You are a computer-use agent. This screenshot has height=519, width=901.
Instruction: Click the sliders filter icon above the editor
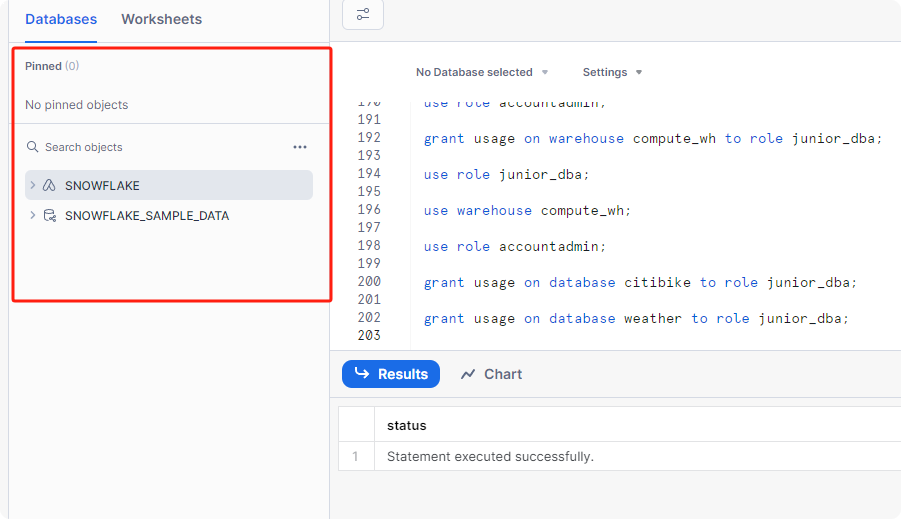[363, 14]
